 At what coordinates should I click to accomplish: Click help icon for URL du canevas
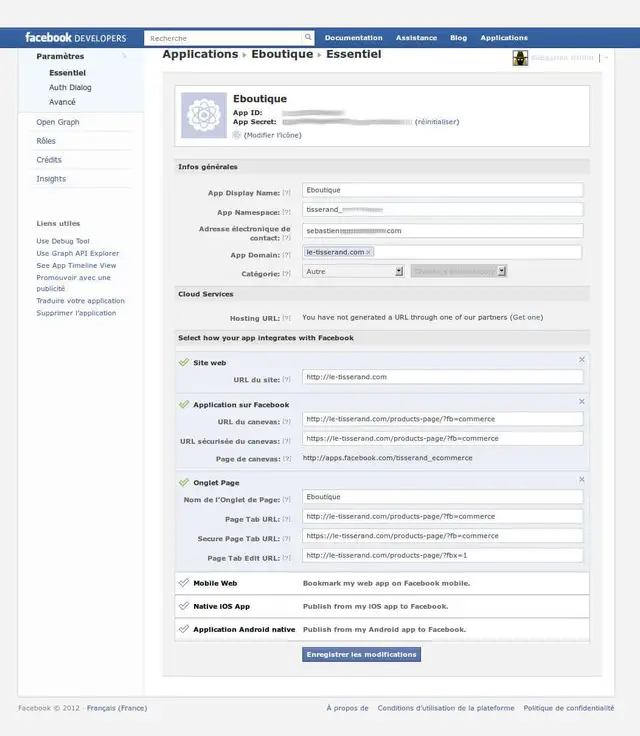(x=286, y=422)
